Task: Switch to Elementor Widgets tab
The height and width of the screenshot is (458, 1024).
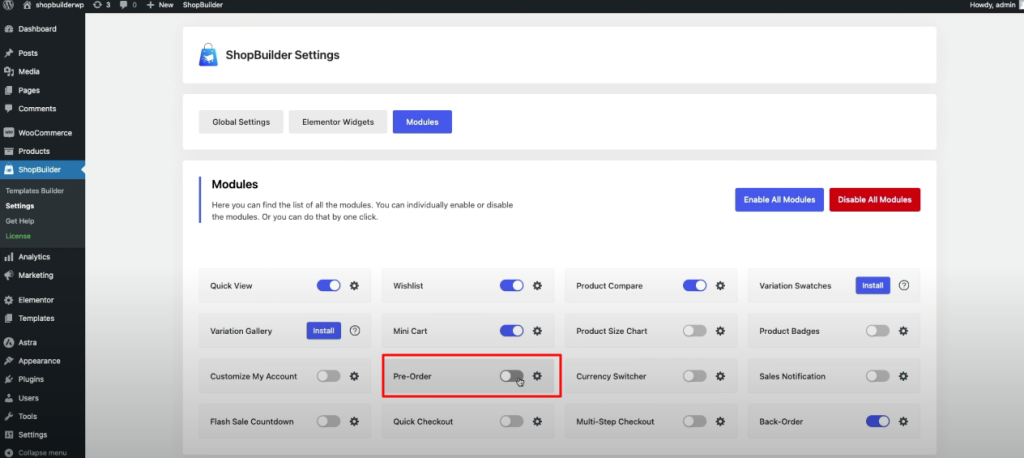Action: 338,122
